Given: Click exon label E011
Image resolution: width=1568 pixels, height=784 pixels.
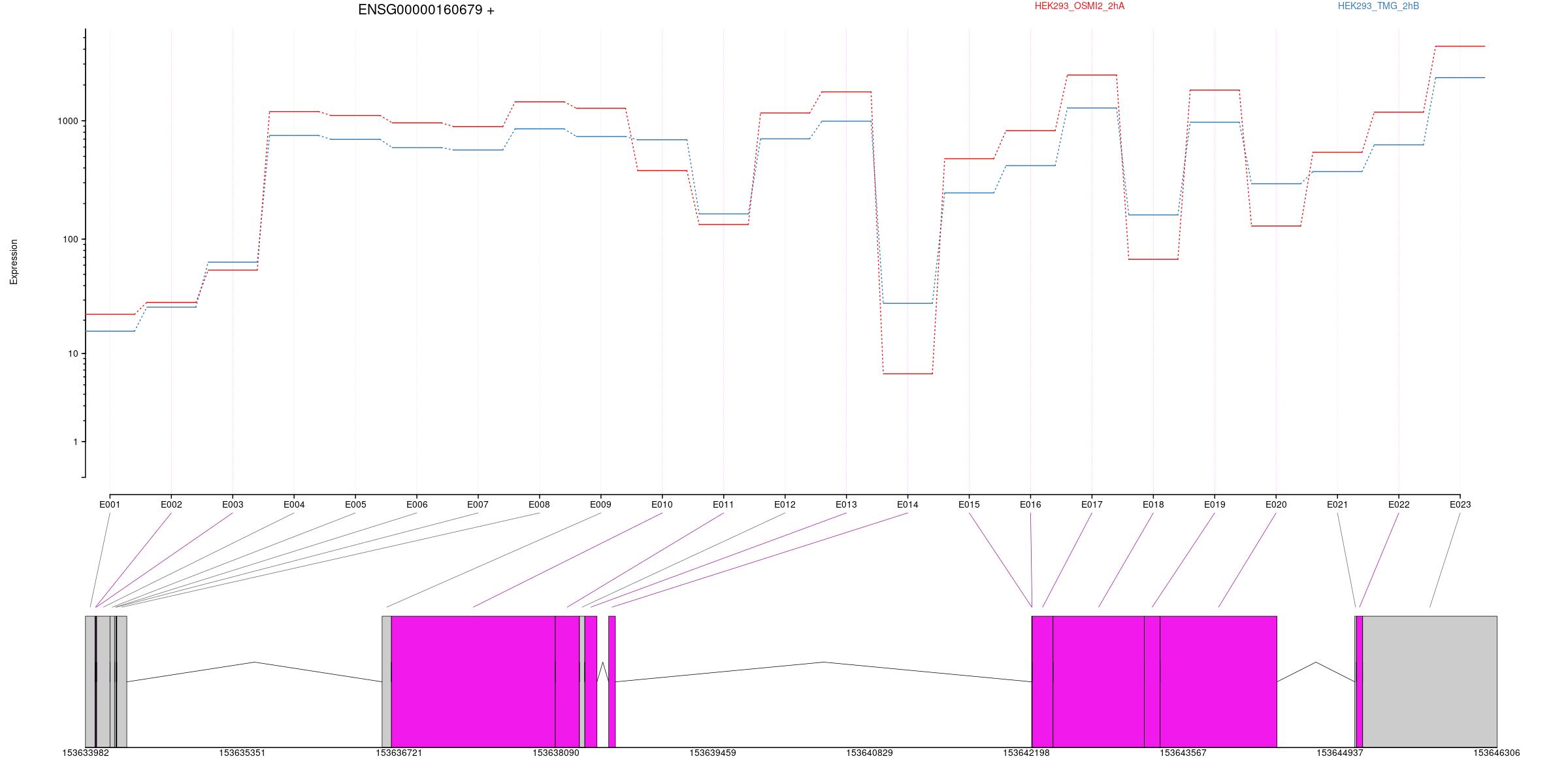Looking at the screenshot, I should [x=723, y=504].
